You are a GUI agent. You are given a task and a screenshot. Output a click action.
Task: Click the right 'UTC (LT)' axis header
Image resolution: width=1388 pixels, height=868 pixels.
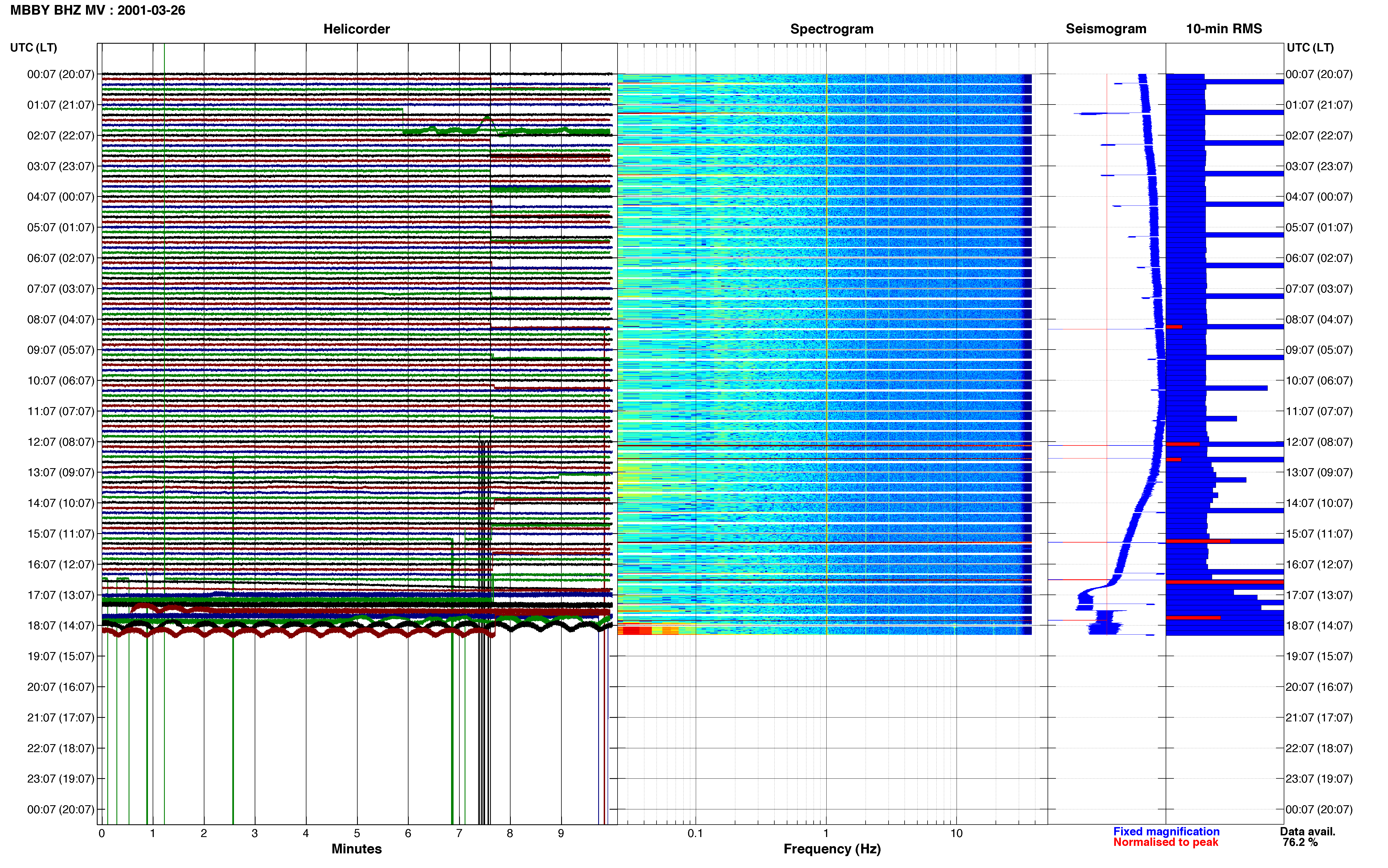tap(1310, 48)
